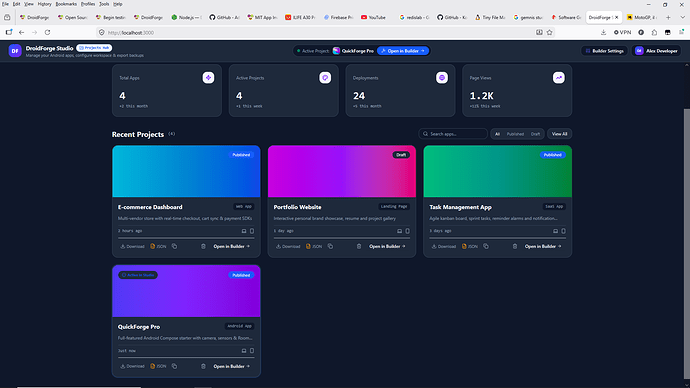Screen dimensions: 690x388
Task: Click the desktop preview icon on QuickForge Pro card
Action: (244, 351)
